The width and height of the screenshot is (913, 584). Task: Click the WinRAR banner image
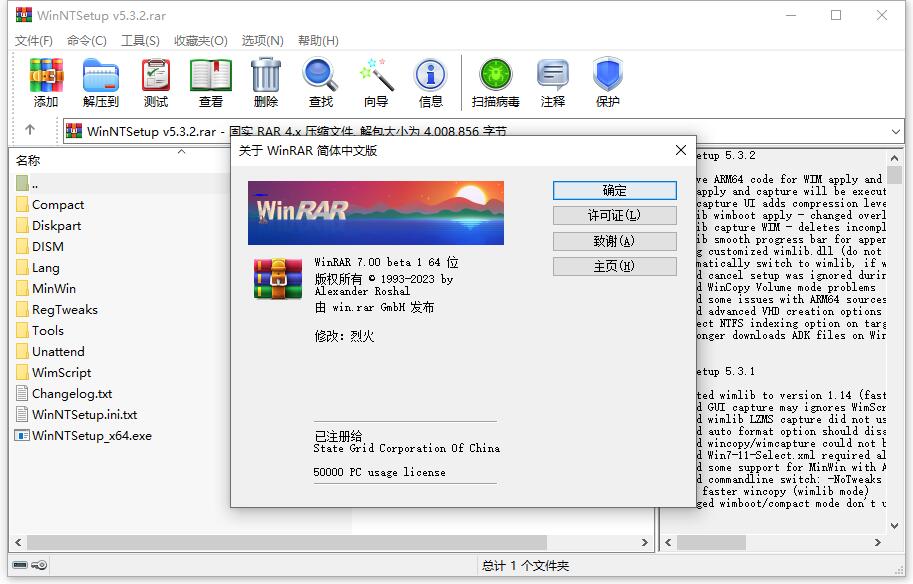click(376, 213)
